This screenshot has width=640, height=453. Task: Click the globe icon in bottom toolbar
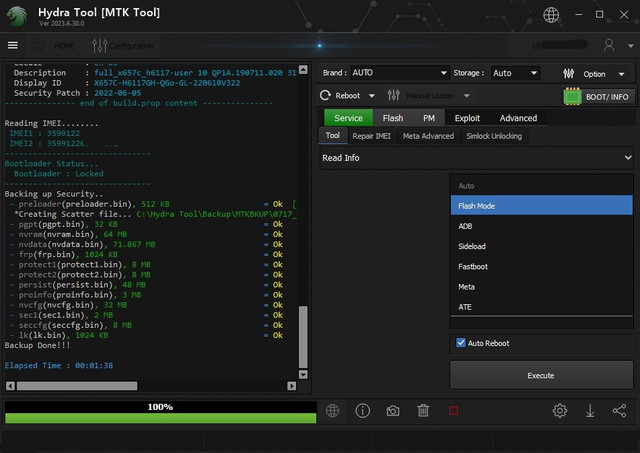(x=332, y=411)
